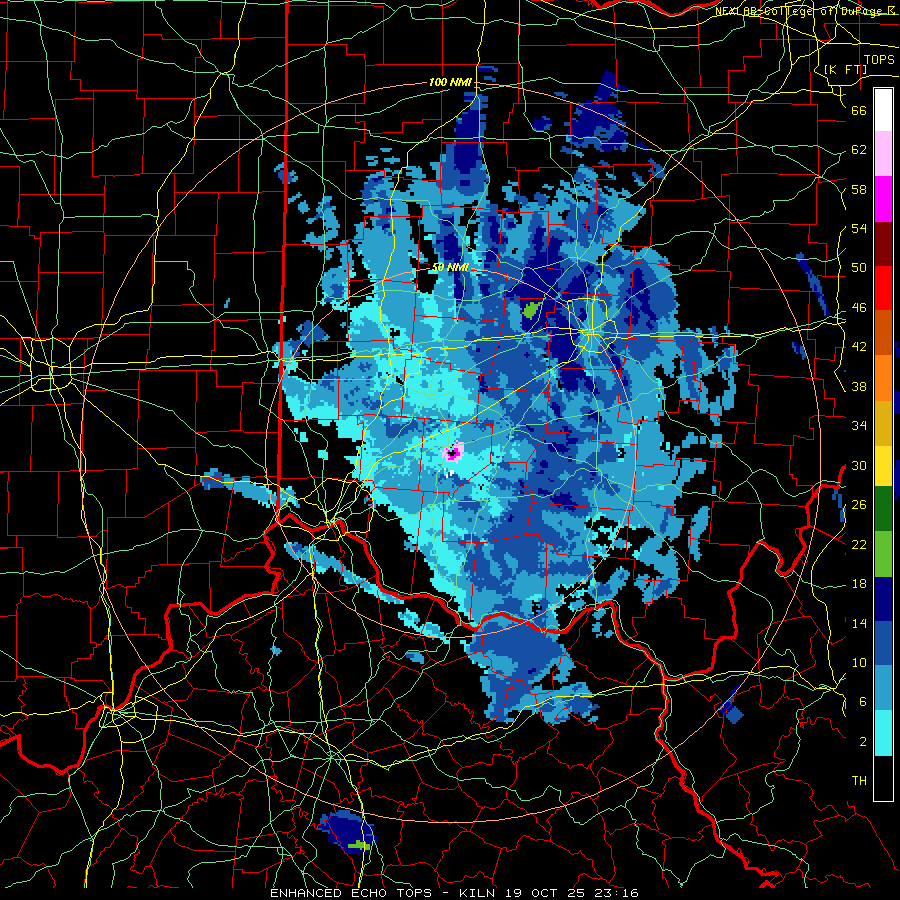Select the legend value 26
This screenshot has height=900, width=900.
859,505
